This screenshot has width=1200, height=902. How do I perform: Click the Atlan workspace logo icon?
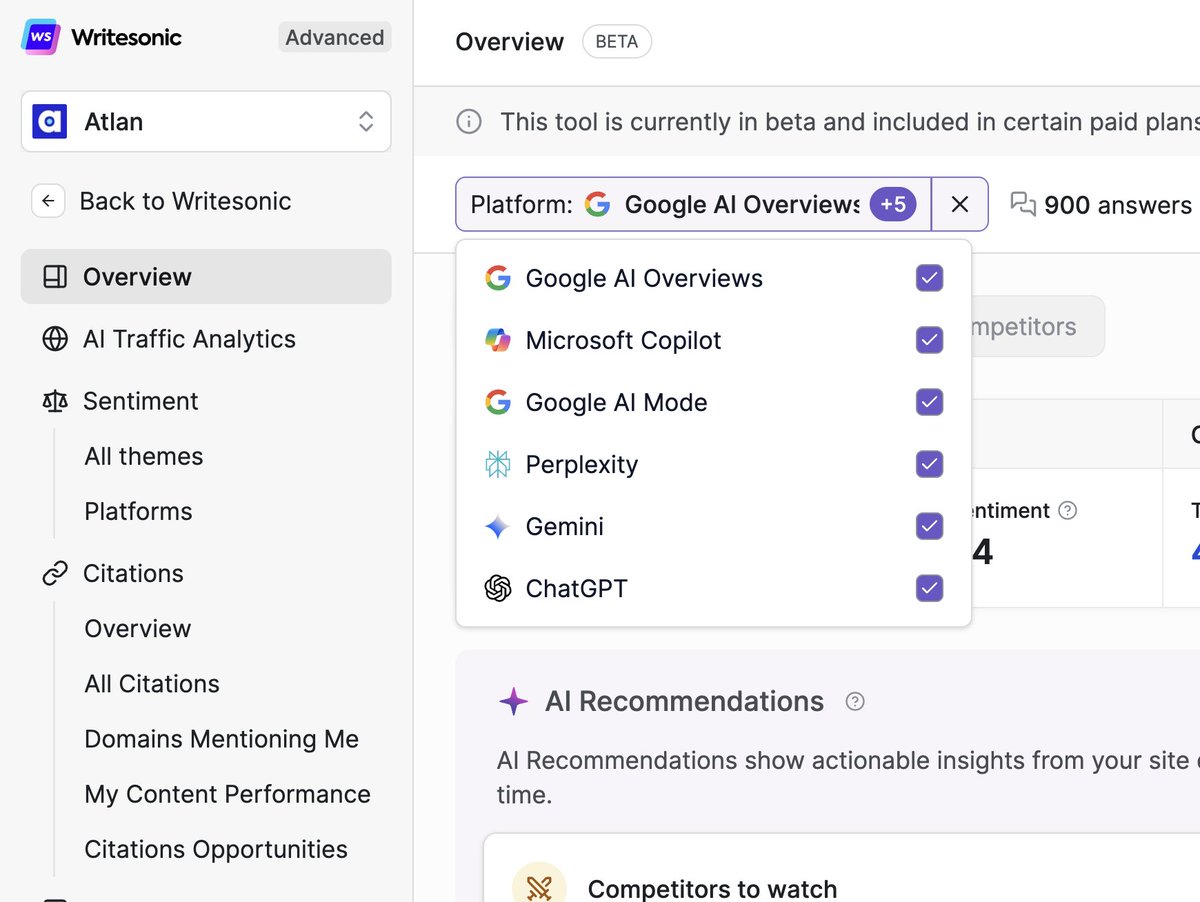point(49,122)
